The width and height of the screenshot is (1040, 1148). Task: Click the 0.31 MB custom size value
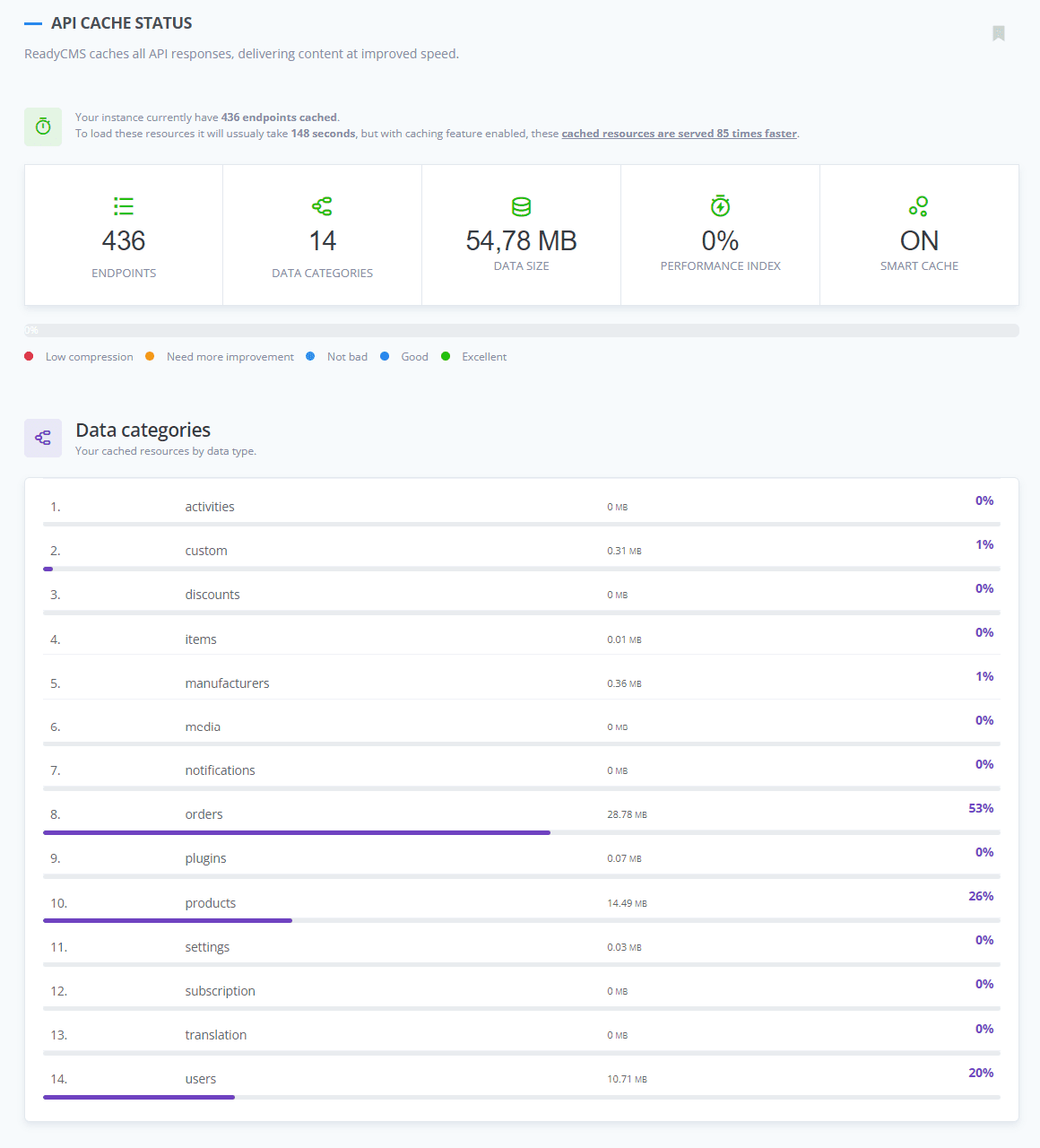coord(624,551)
